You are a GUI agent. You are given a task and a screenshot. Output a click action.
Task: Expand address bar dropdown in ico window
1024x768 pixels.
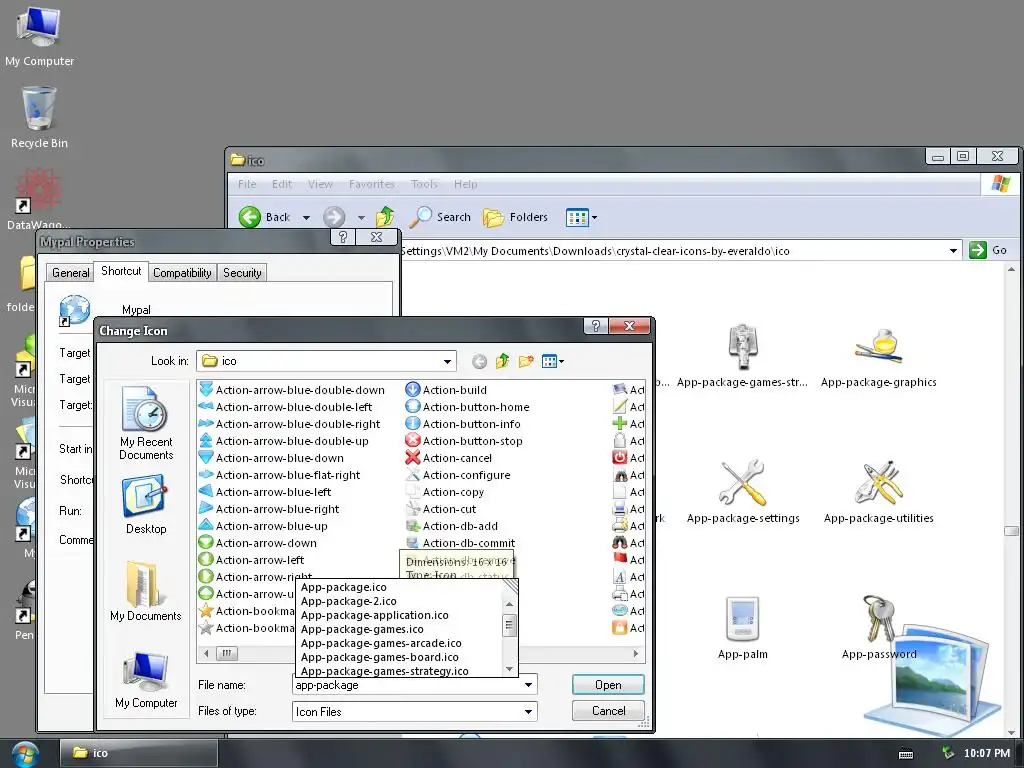[953, 251]
